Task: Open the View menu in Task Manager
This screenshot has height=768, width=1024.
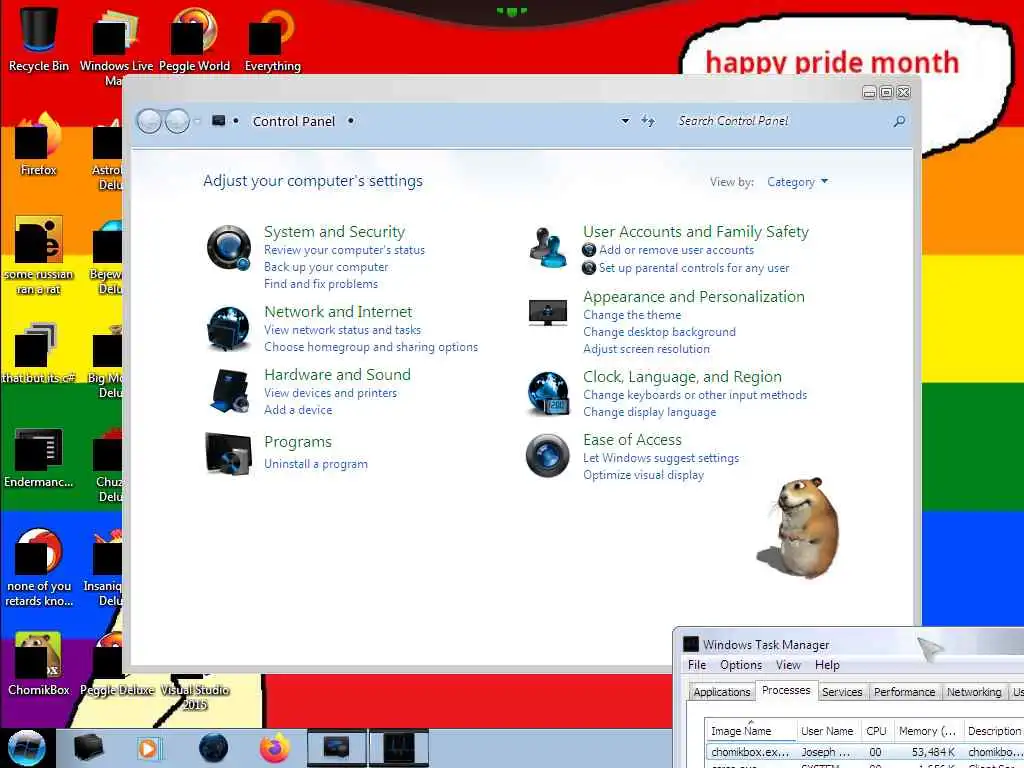Action: 788,665
